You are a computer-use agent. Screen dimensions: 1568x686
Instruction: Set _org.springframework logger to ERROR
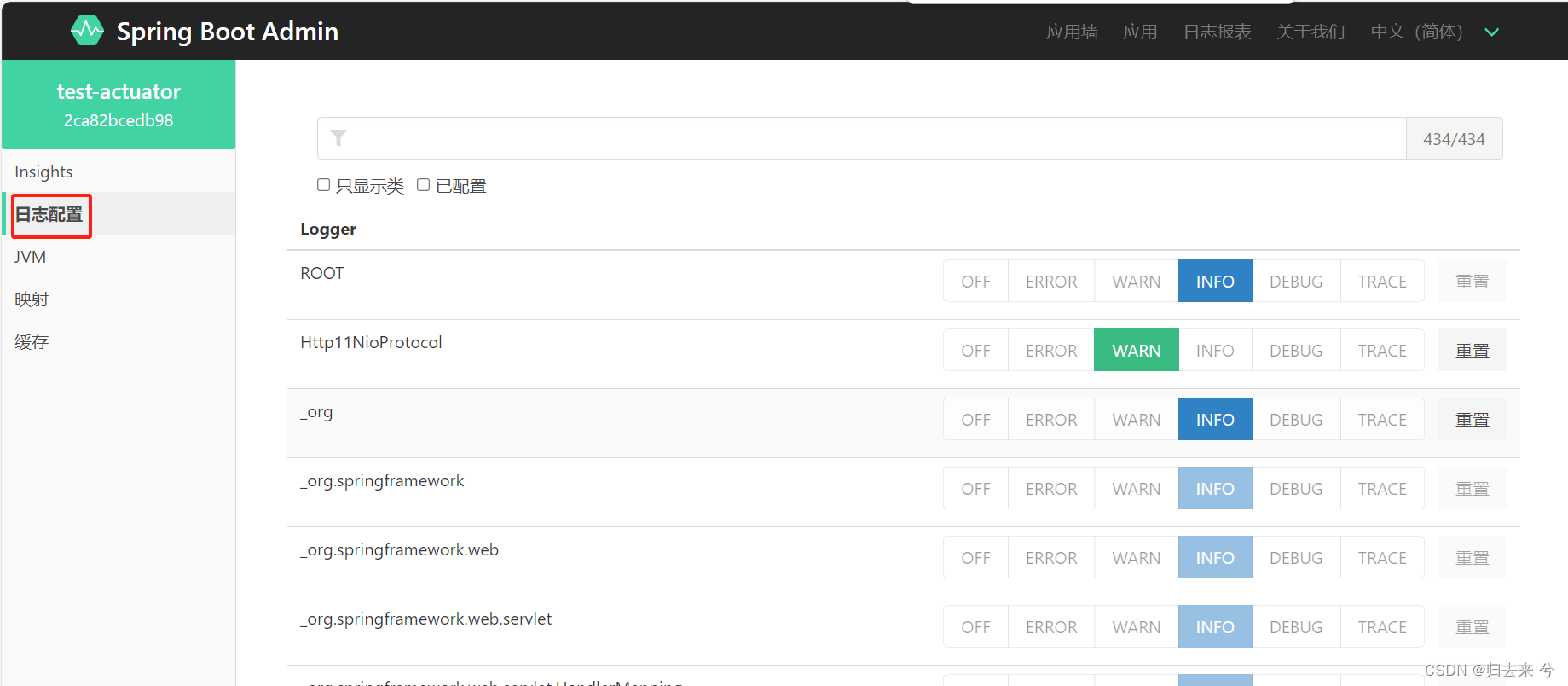(1051, 488)
